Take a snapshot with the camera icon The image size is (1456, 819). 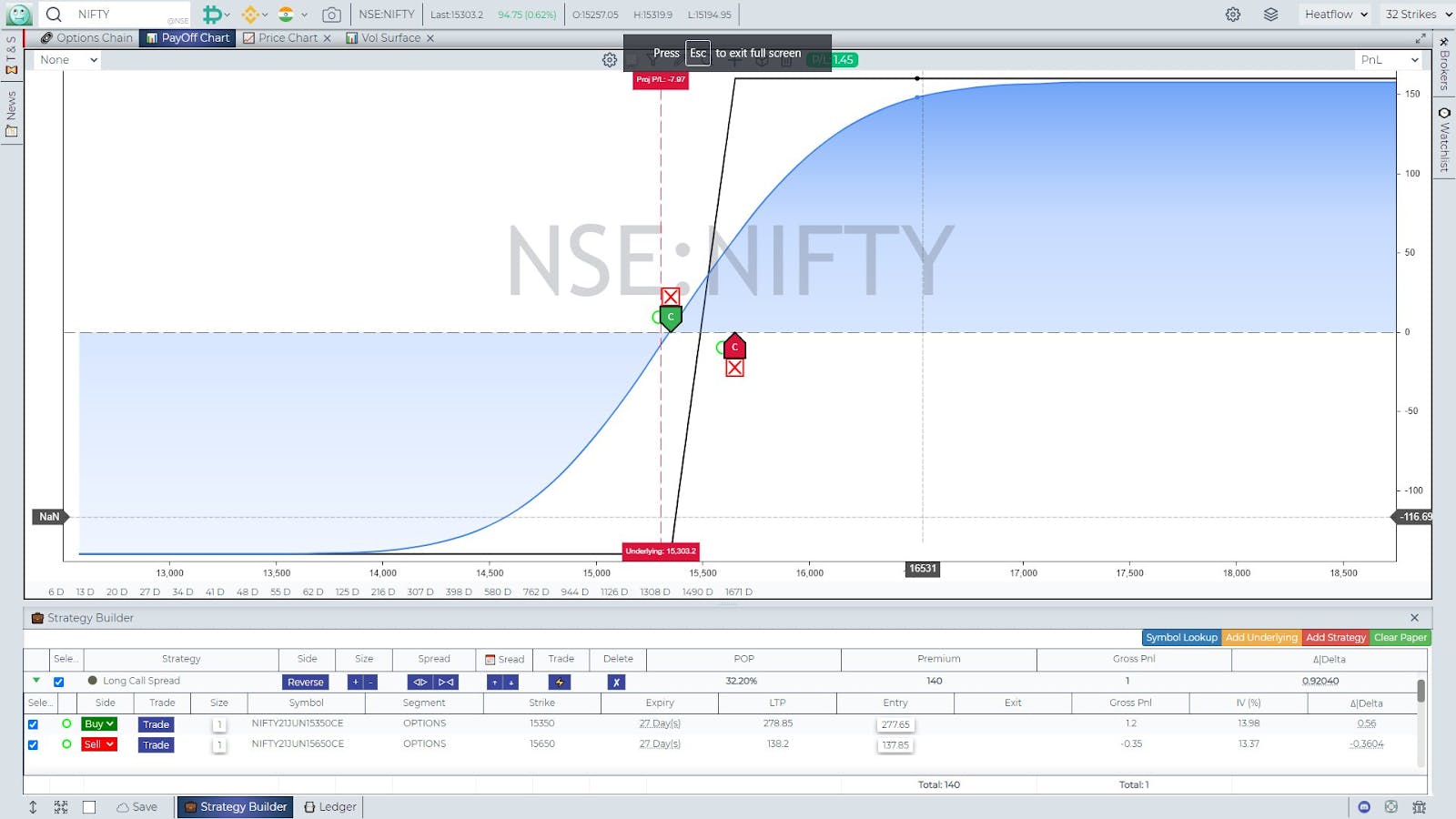(331, 15)
